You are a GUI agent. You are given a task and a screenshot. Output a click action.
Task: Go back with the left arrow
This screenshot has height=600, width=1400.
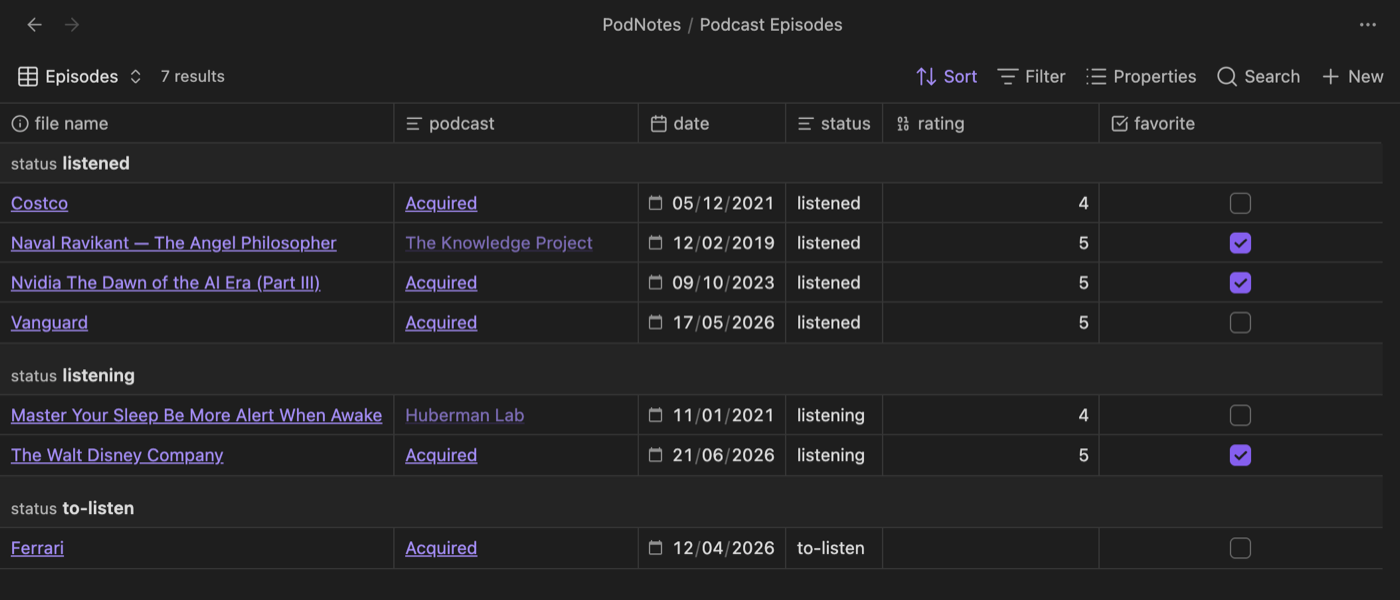click(x=35, y=25)
